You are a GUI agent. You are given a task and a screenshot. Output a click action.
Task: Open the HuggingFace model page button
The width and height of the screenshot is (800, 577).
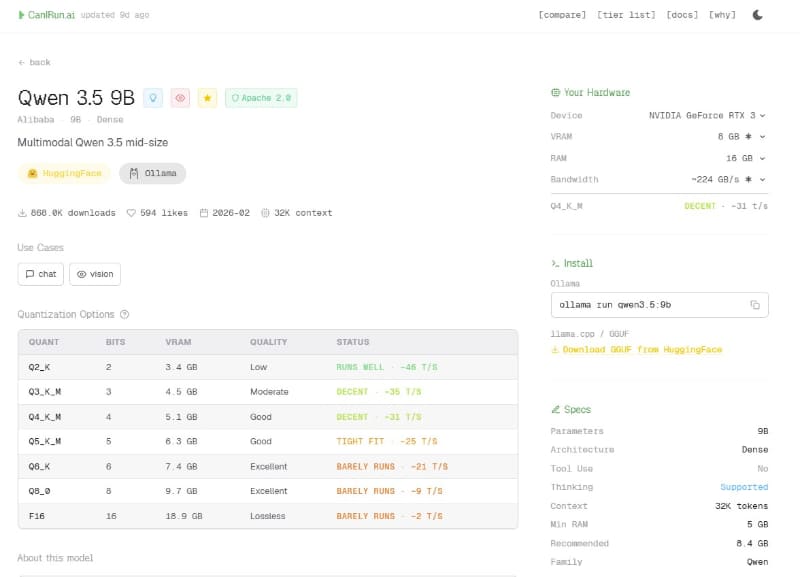(64, 173)
